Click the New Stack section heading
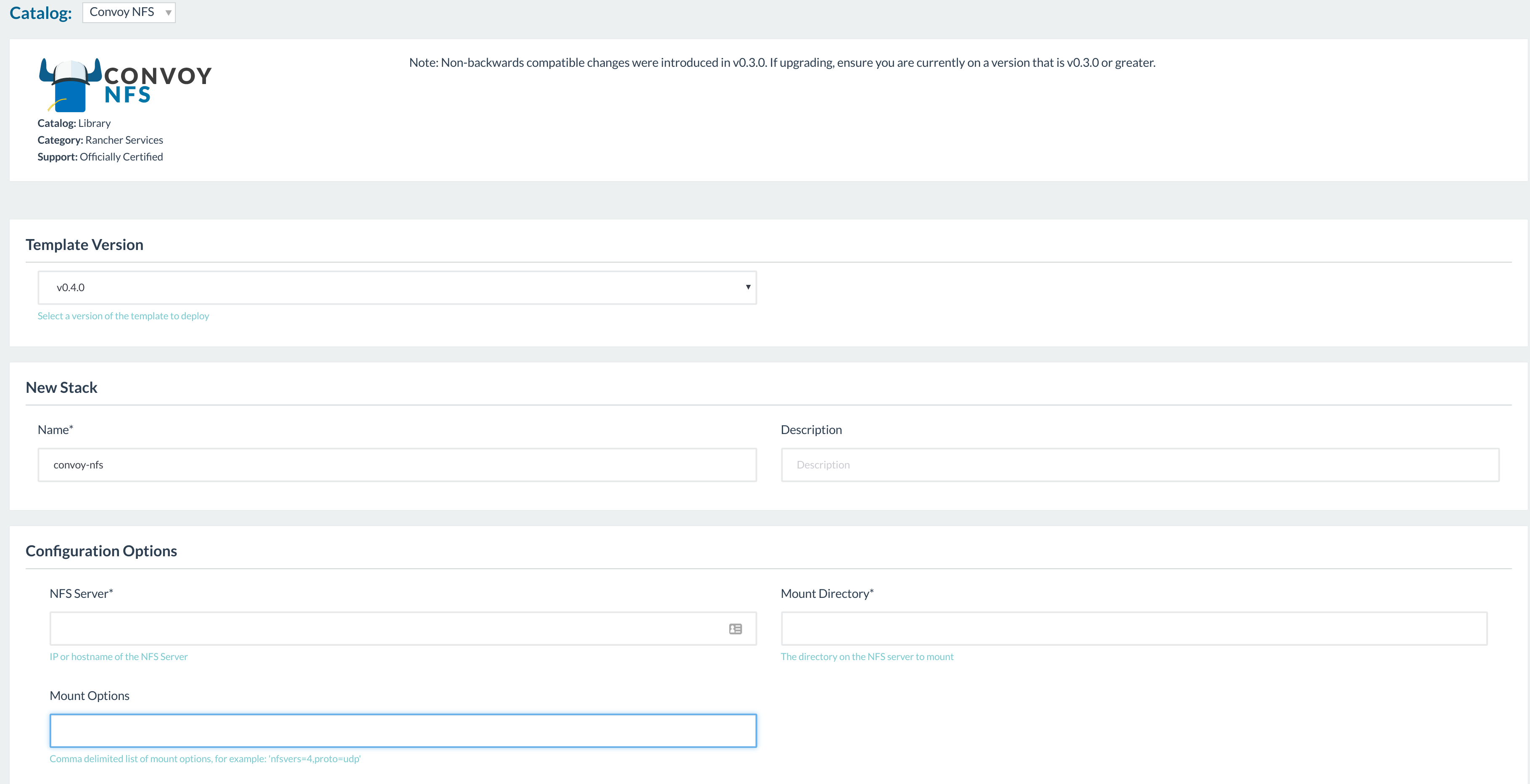 coord(61,387)
